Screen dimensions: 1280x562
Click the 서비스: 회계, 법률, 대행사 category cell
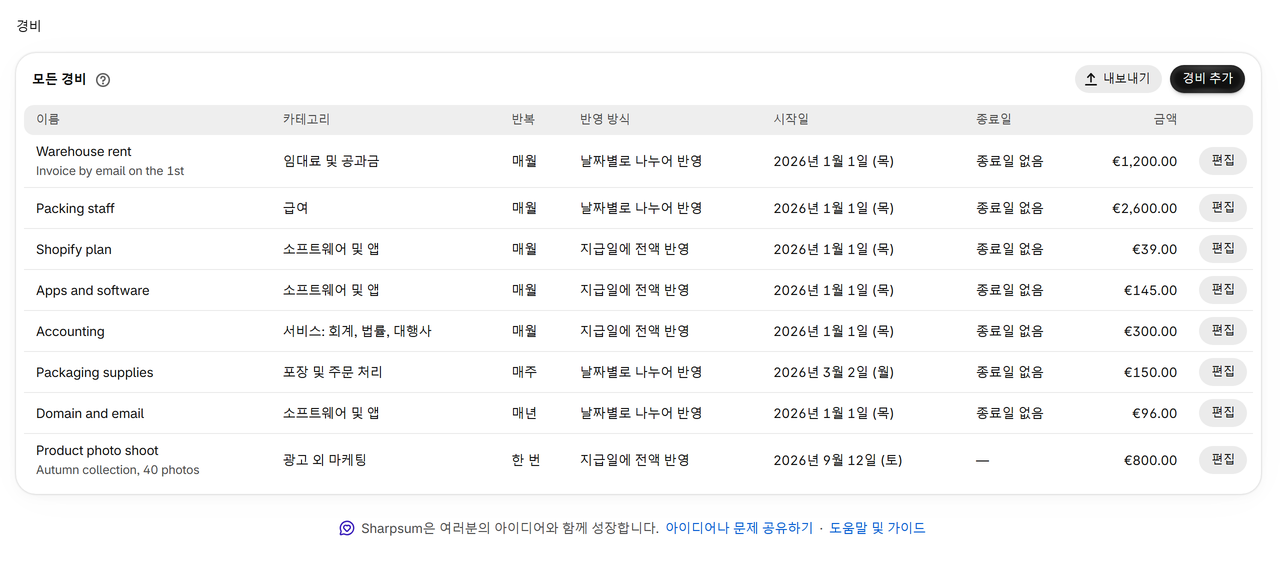coord(357,331)
